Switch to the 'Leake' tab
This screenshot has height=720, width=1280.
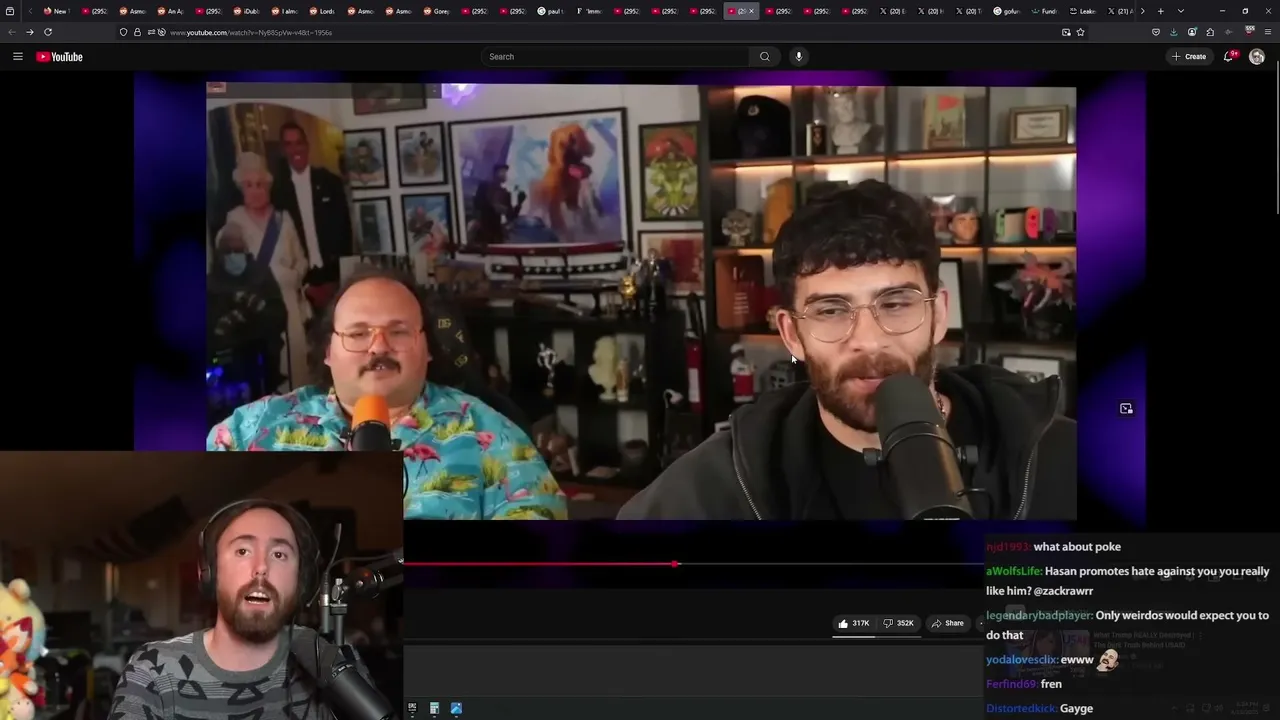(x=1081, y=11)
